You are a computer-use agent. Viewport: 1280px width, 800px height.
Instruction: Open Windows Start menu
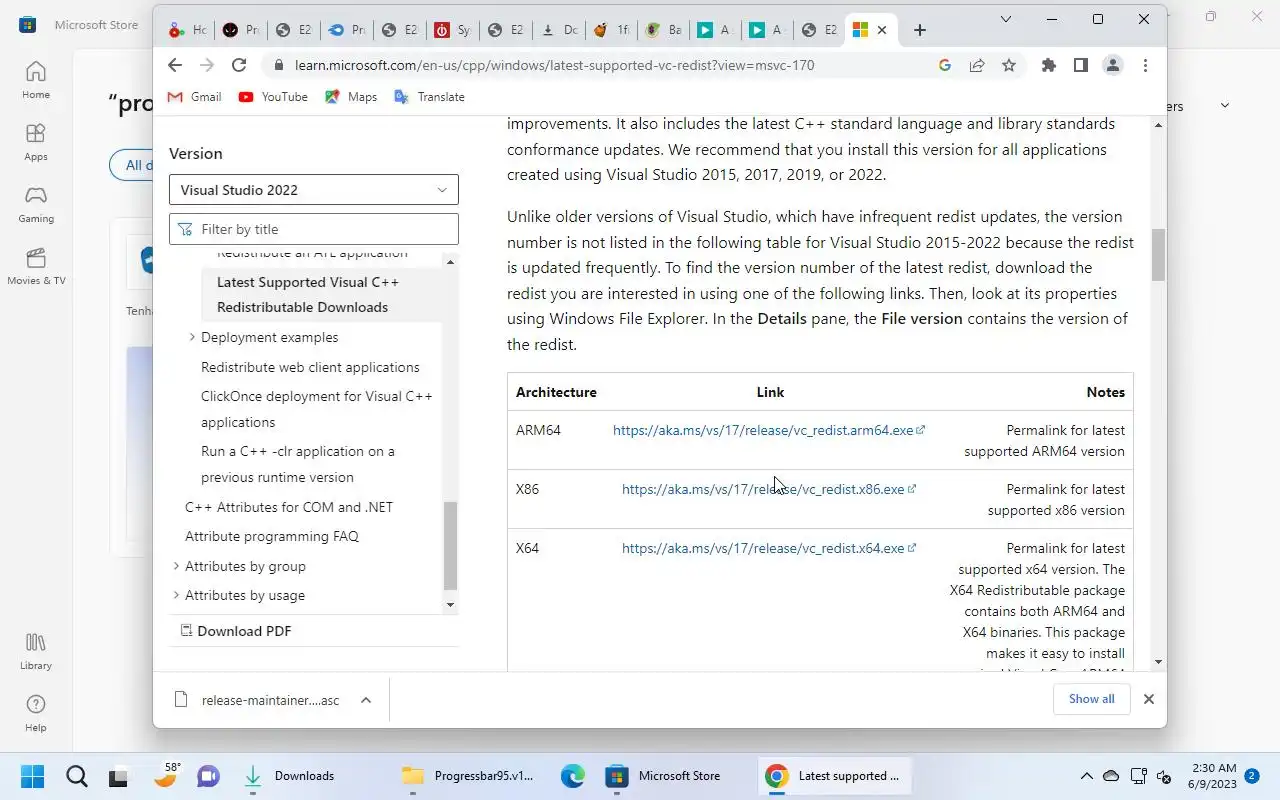click(32, 776)
